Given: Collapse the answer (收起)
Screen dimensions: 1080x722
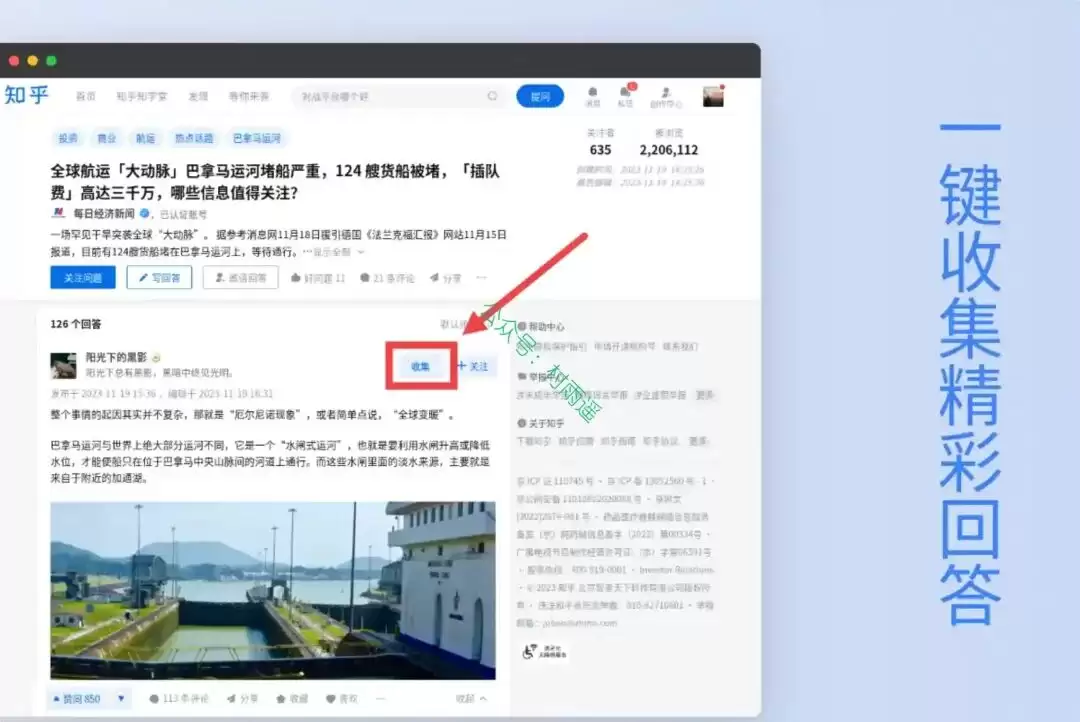Looking at the screenshot, I should [x=471, y=699].
